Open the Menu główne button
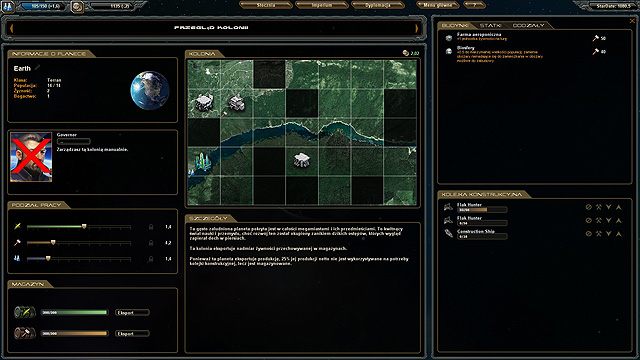 [x=438, y=5]
